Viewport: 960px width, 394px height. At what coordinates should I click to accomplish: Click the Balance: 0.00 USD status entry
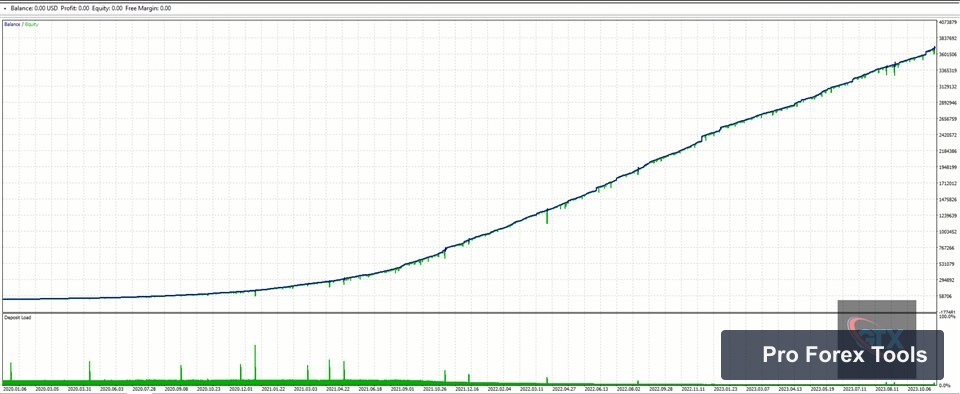tap(35, 9)
